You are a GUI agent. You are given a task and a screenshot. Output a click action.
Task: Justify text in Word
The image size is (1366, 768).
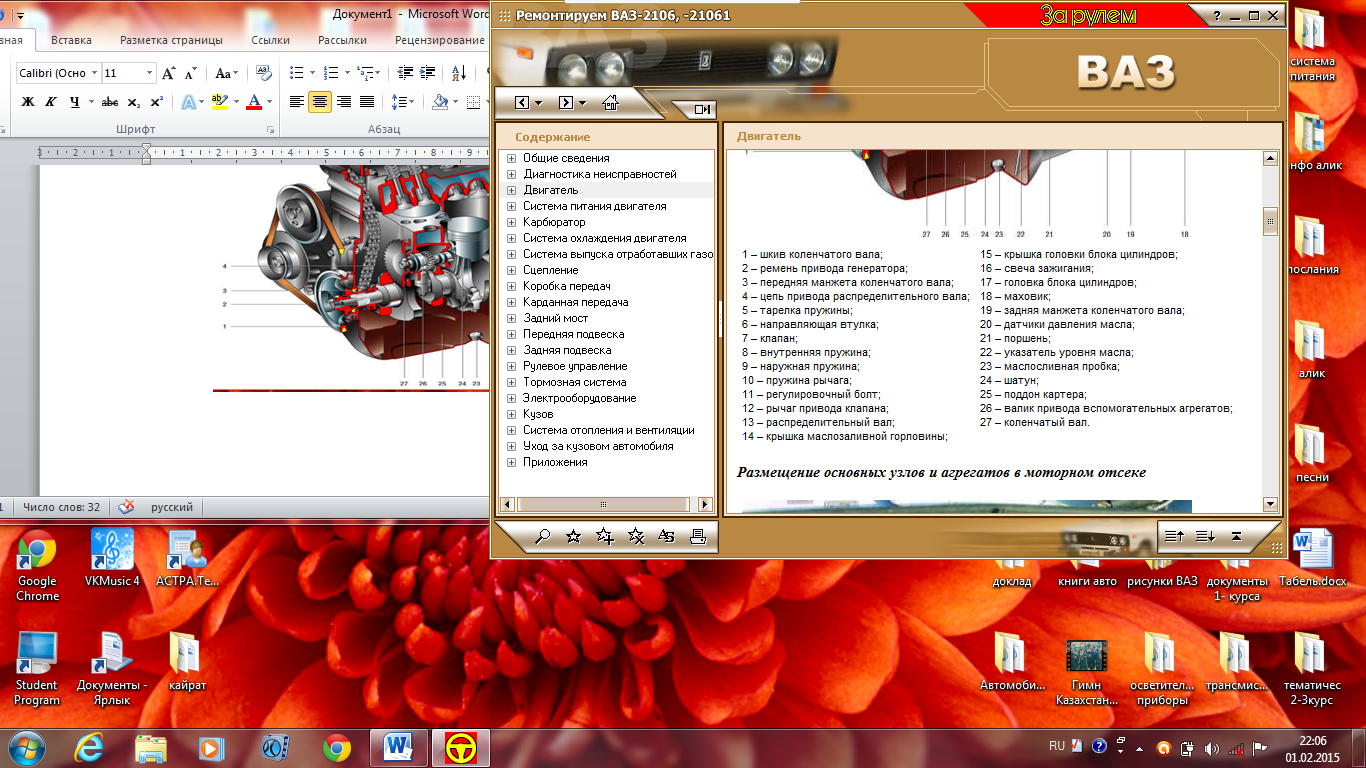click(366, 101)
